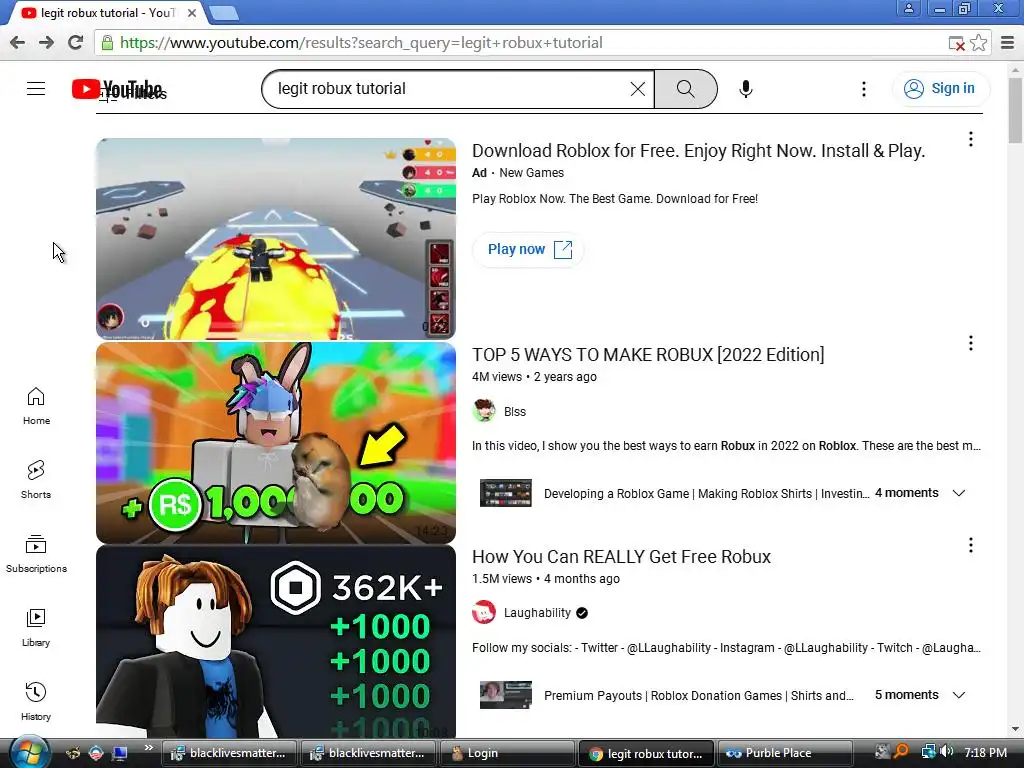The image size is (1024, 768).
Task: Open the Chrome hamburger menu
Action: pyautogui.click(x=1008, y=43)
